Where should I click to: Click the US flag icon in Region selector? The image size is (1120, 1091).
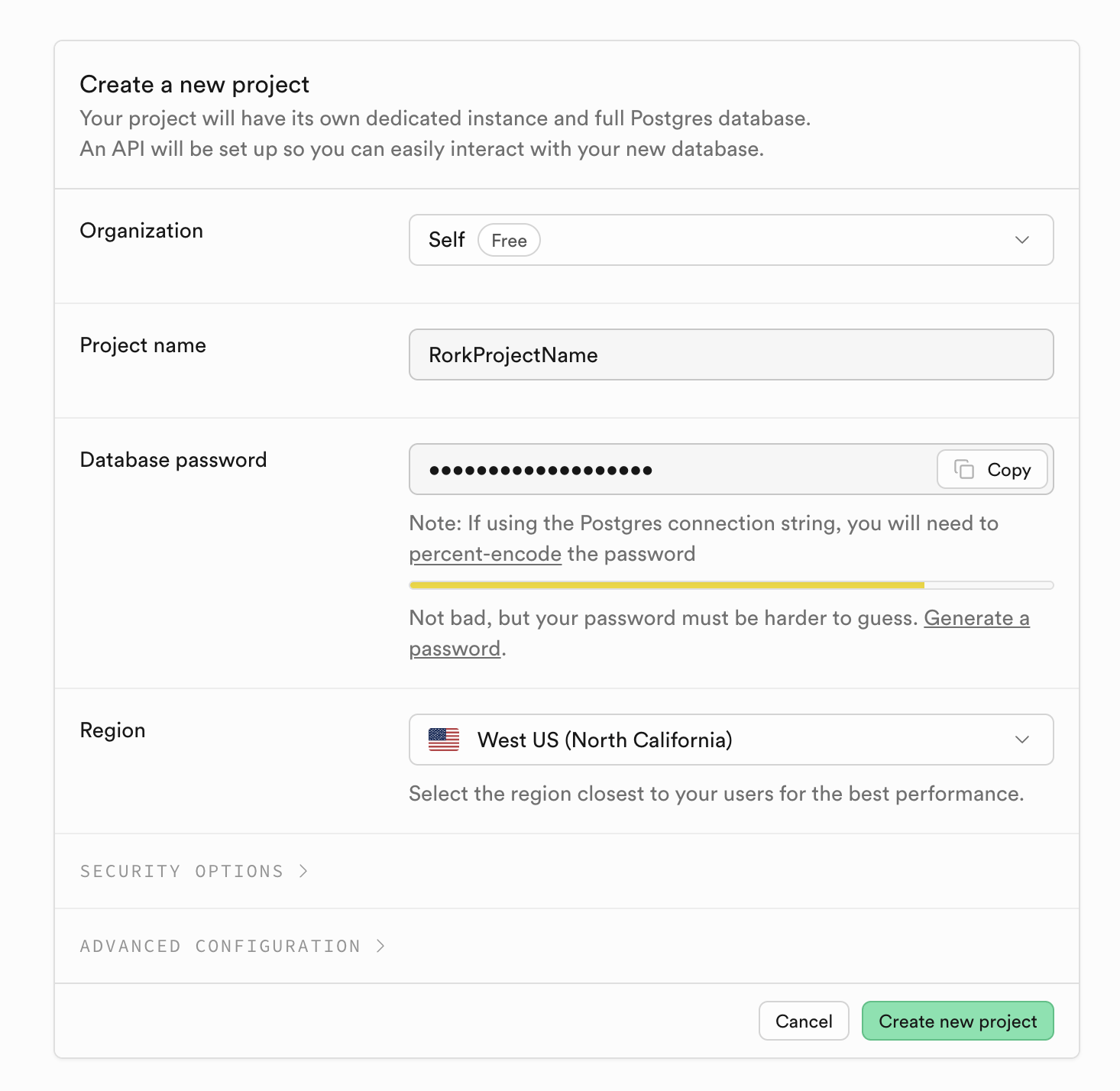tap(444, 740)
